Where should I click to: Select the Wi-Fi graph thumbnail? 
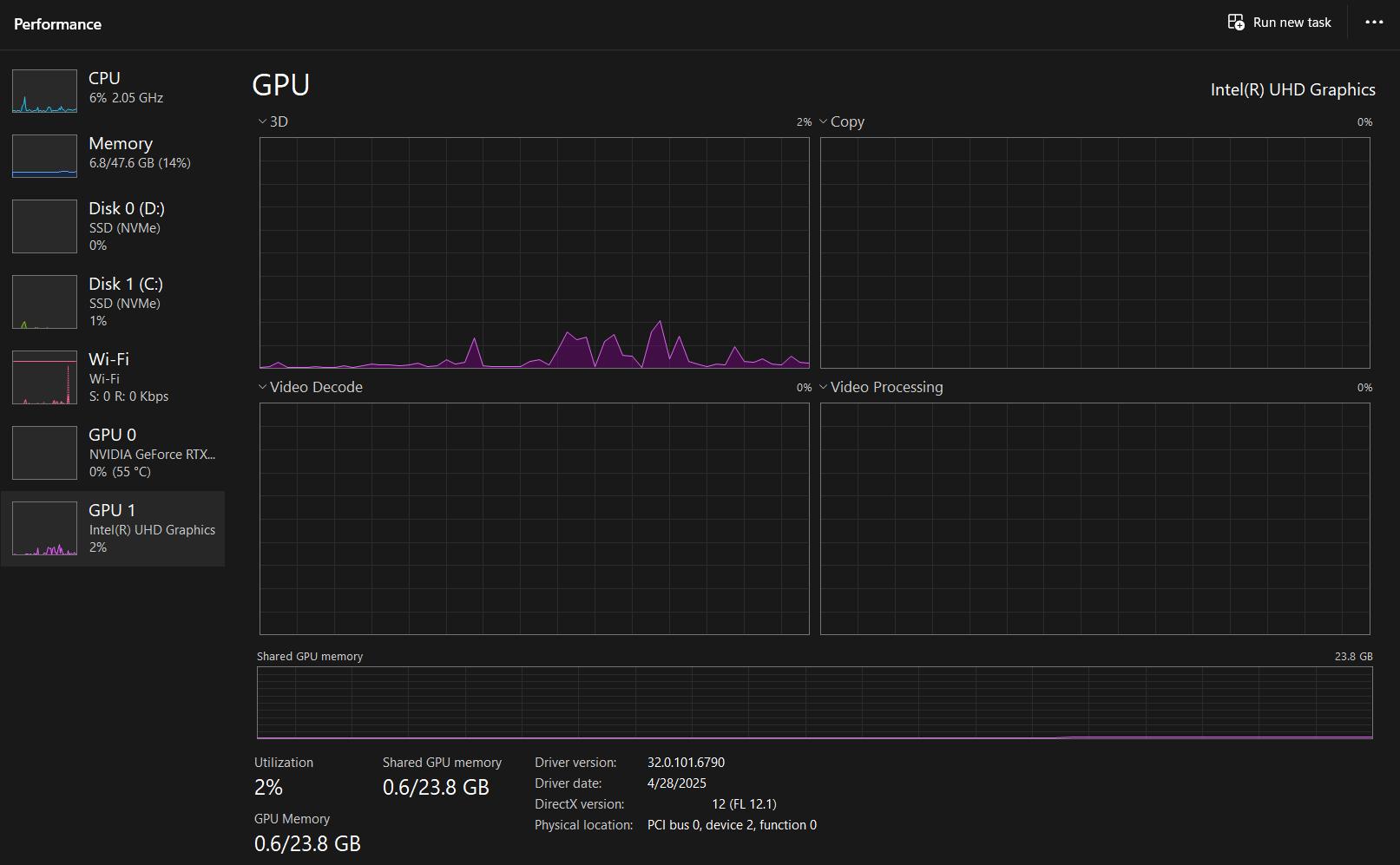44,377
